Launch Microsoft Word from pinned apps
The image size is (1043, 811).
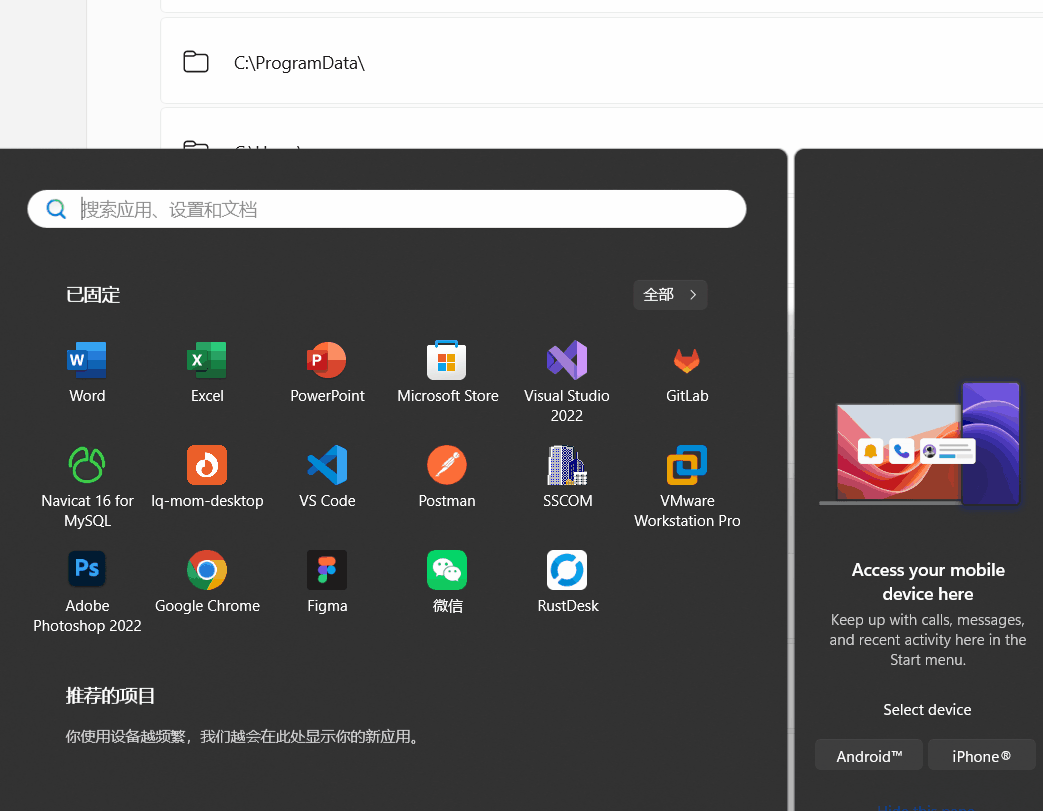(87, 370)
